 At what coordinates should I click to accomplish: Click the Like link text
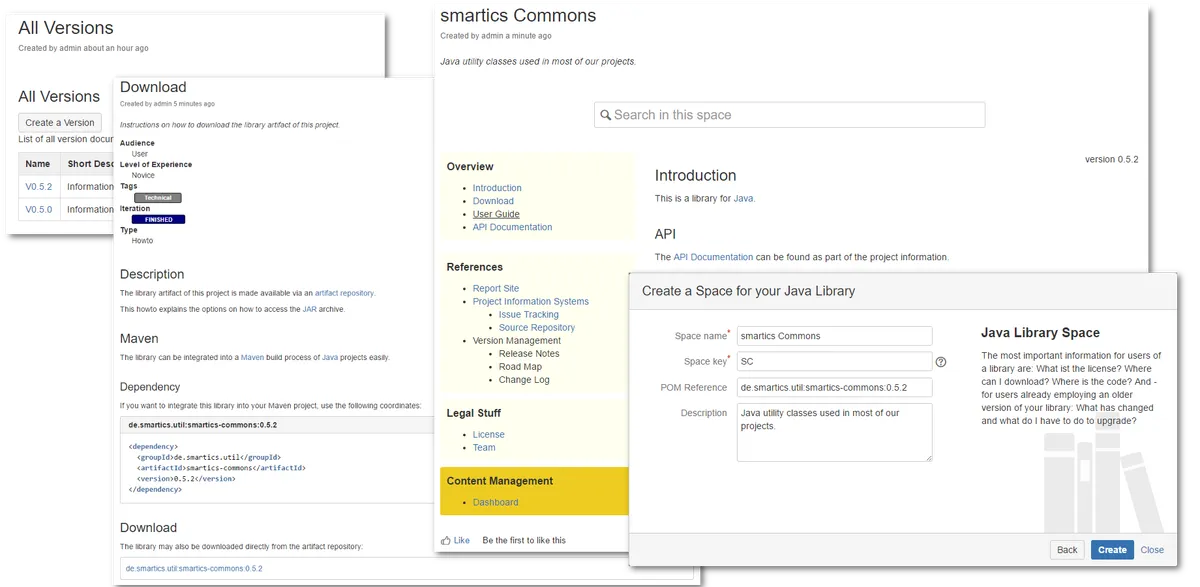click(461, 540)
